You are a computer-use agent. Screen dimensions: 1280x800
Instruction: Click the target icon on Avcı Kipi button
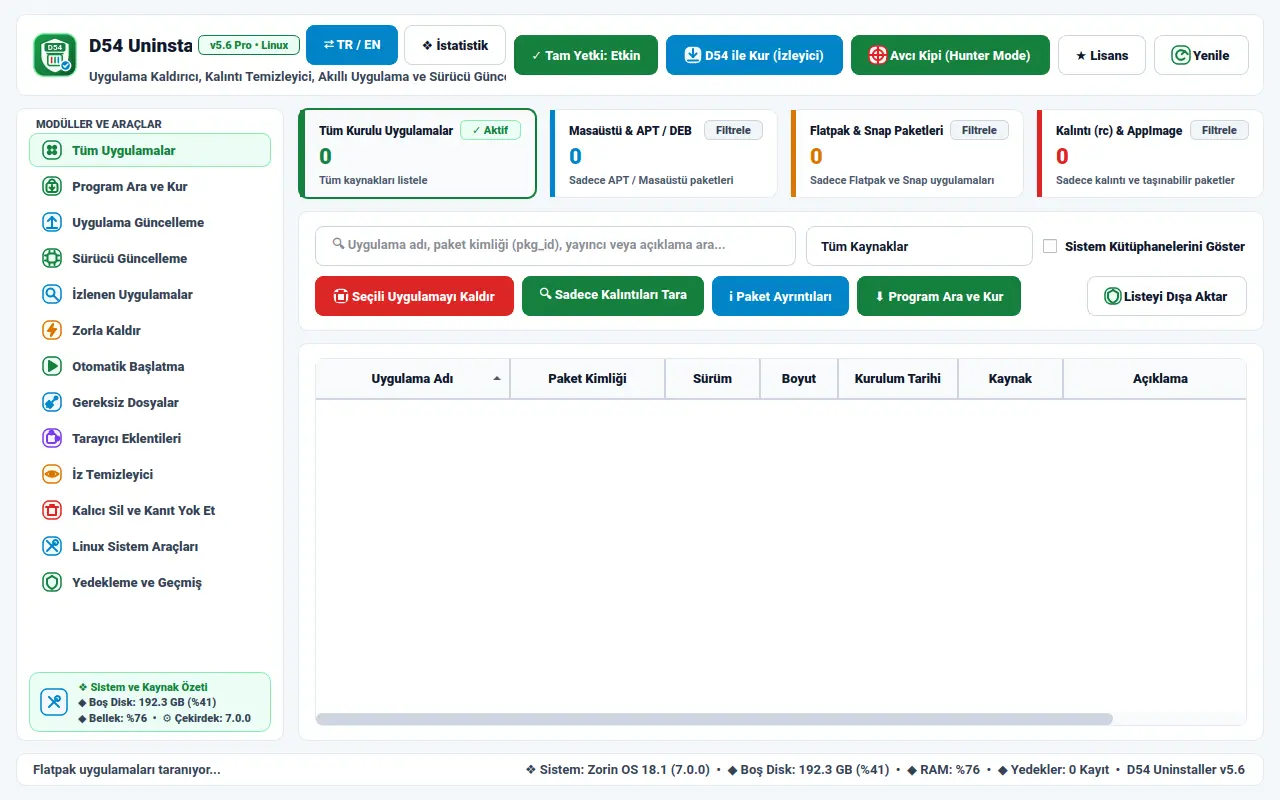coord(878,55)
